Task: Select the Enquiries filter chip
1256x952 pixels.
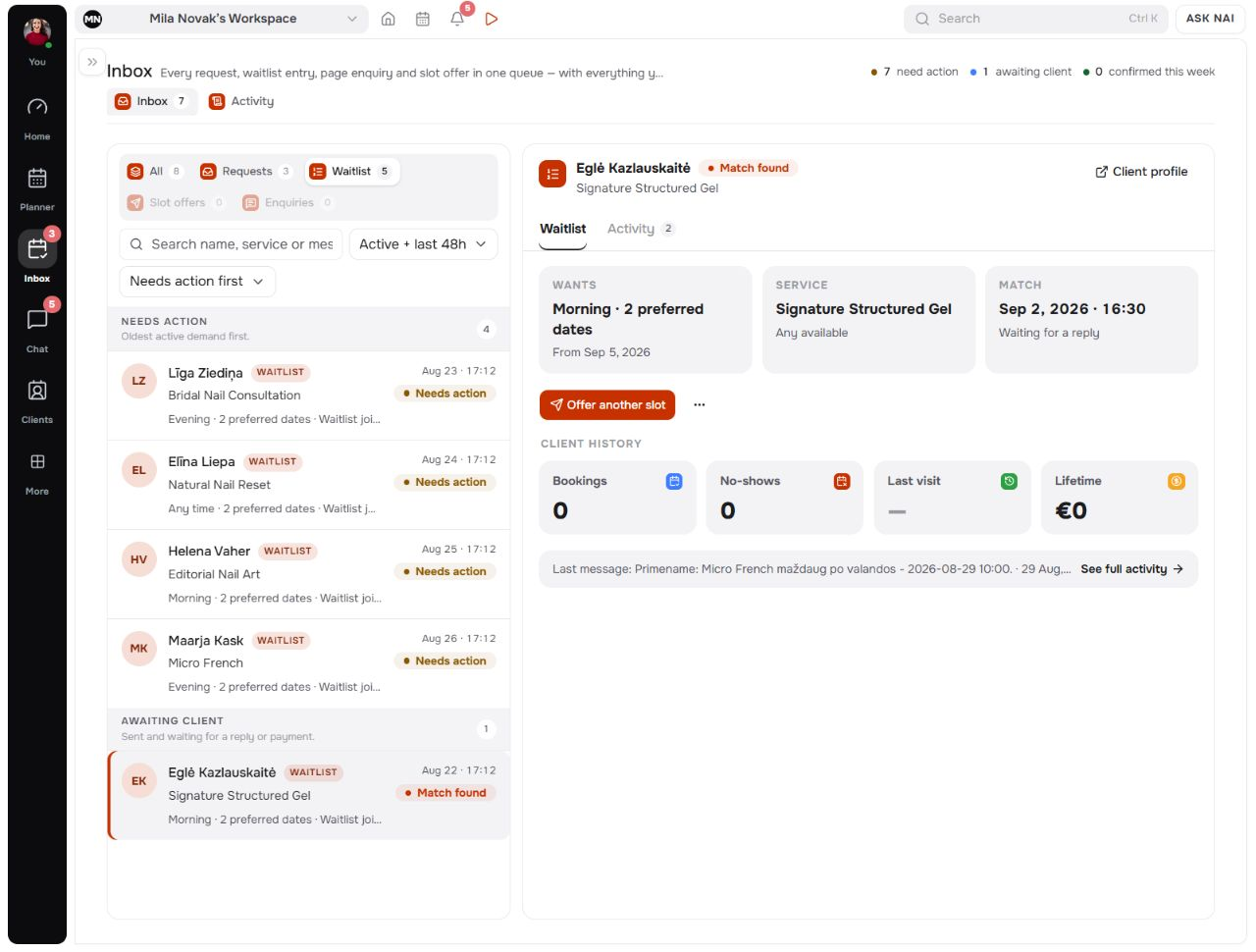Action: tap(288, 203)
